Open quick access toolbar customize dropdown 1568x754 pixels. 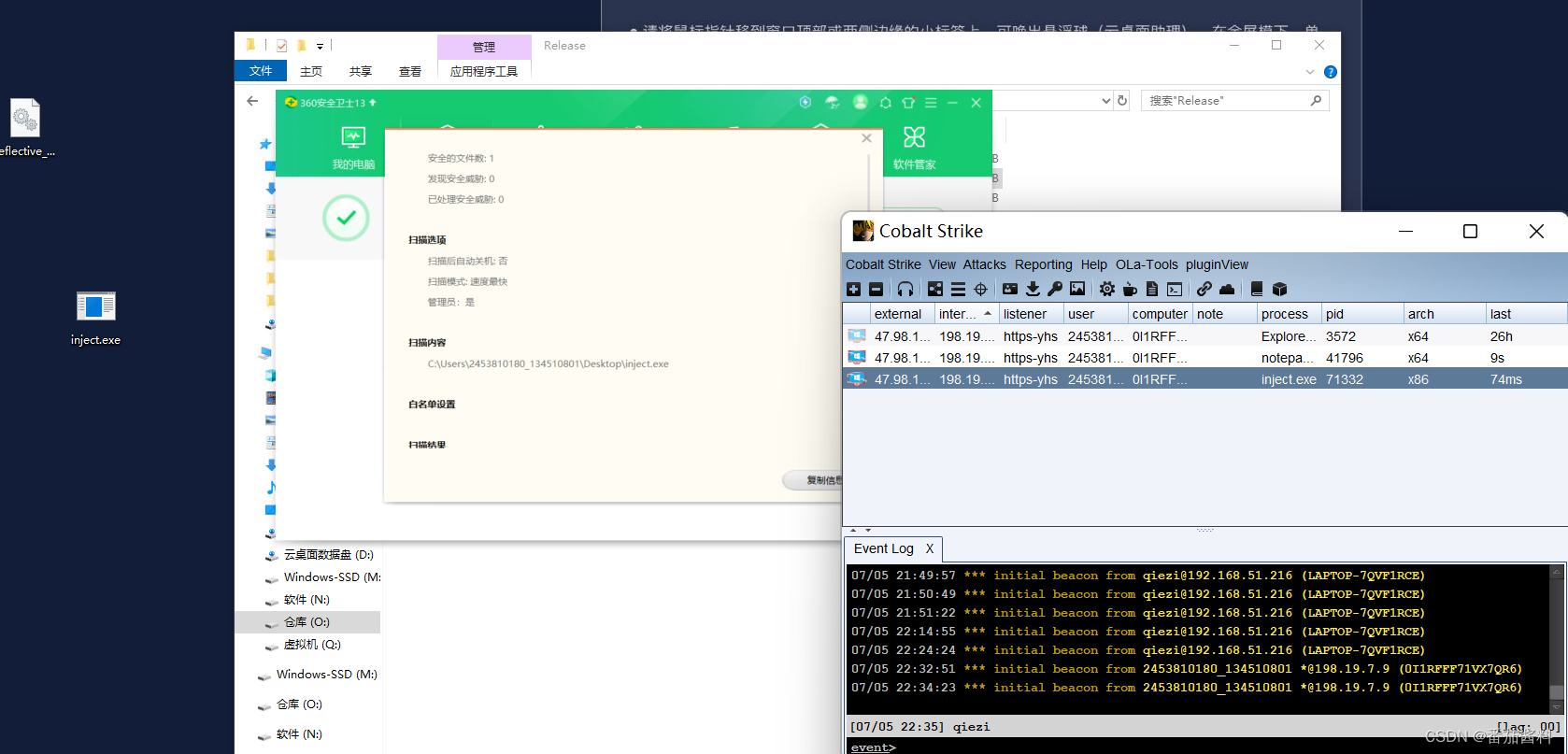320,46
